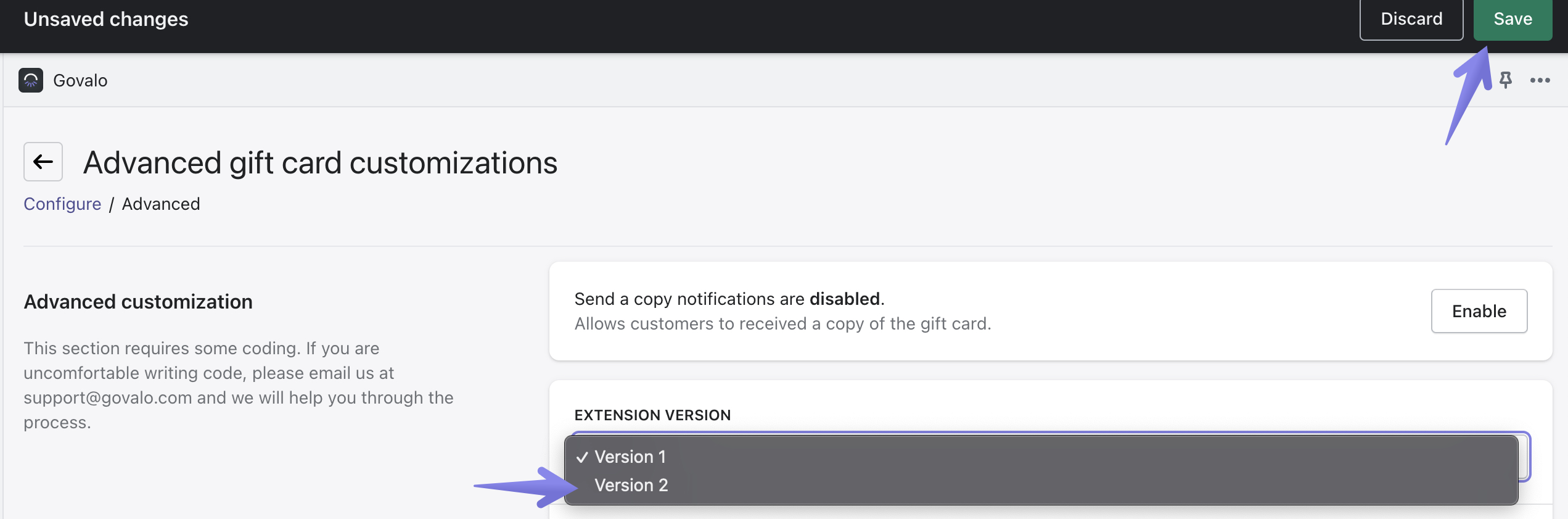Image resolution: width=1568 pixels, height=519 pixels.
Task: Click the Advanced customization section heading
Action: (138, 302)
